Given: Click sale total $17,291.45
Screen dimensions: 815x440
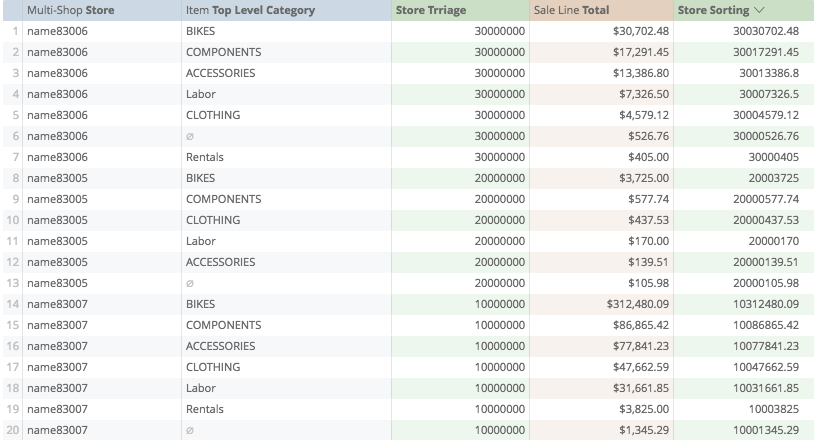Looking at the screenshot, I should [x=641, y=52].
